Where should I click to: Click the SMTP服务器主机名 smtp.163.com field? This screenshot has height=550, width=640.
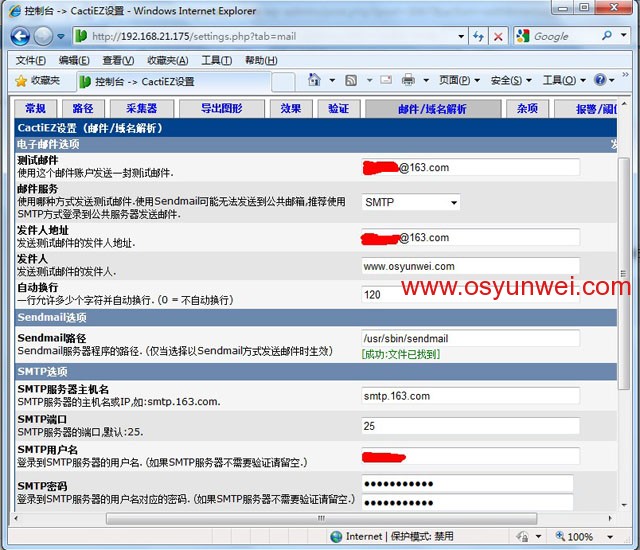470,396
